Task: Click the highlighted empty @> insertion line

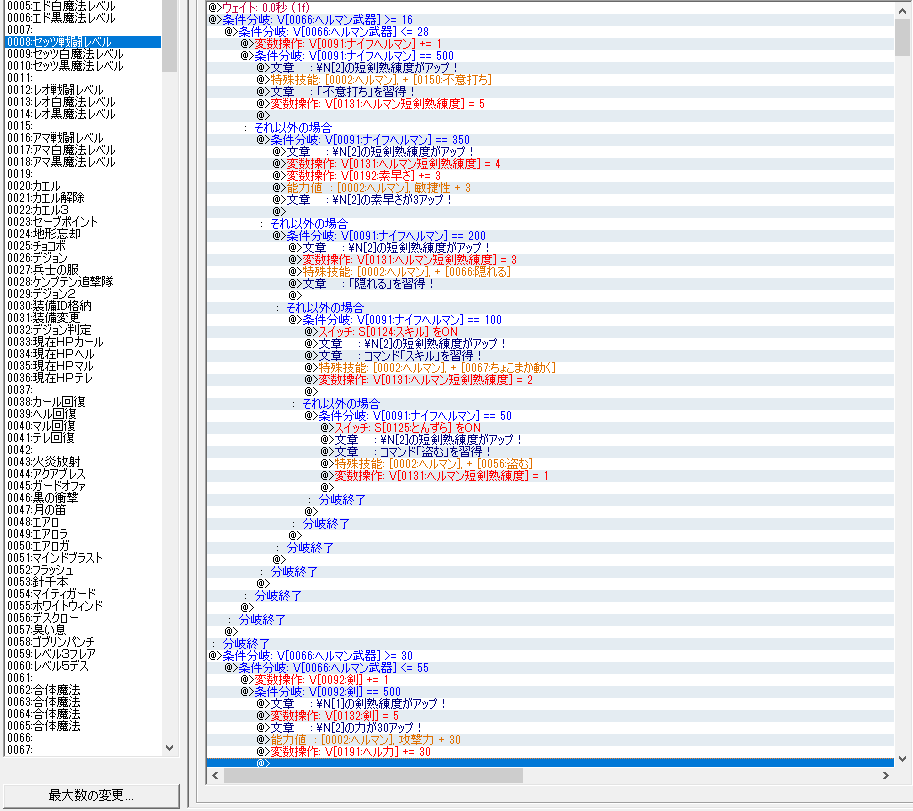Action: click(x=550, y=763)
